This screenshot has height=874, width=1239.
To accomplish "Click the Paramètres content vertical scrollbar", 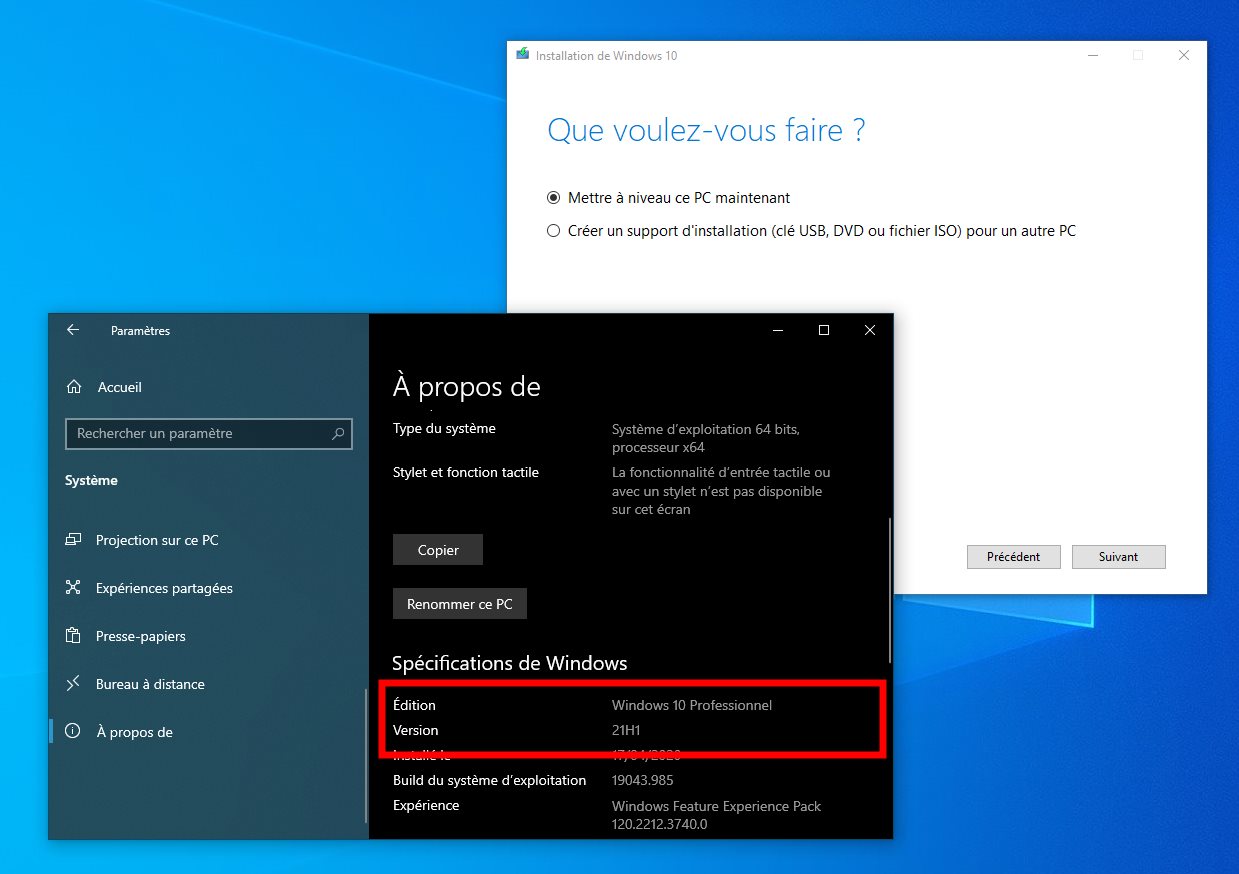I will [889, 590].
